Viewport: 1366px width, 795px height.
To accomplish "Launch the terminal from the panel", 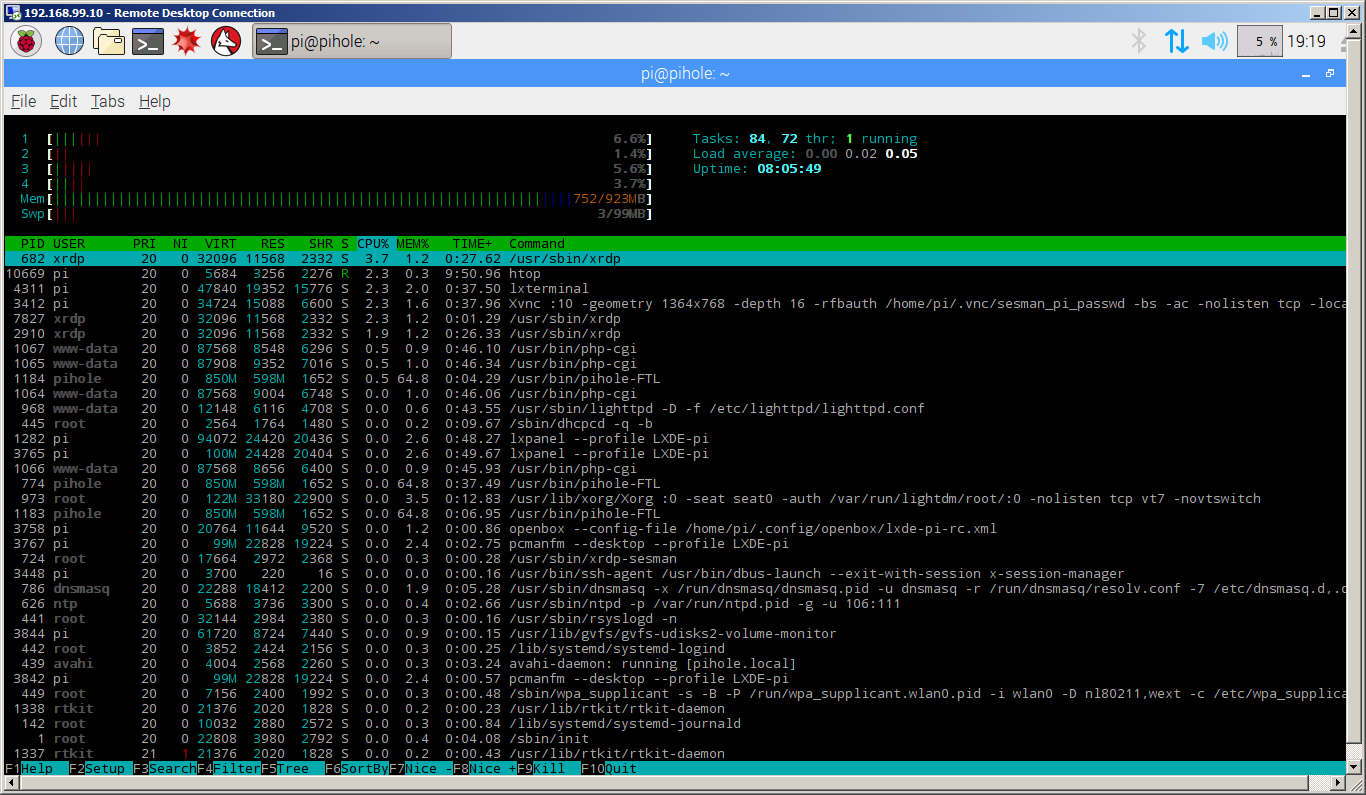I will coord(148,41).
